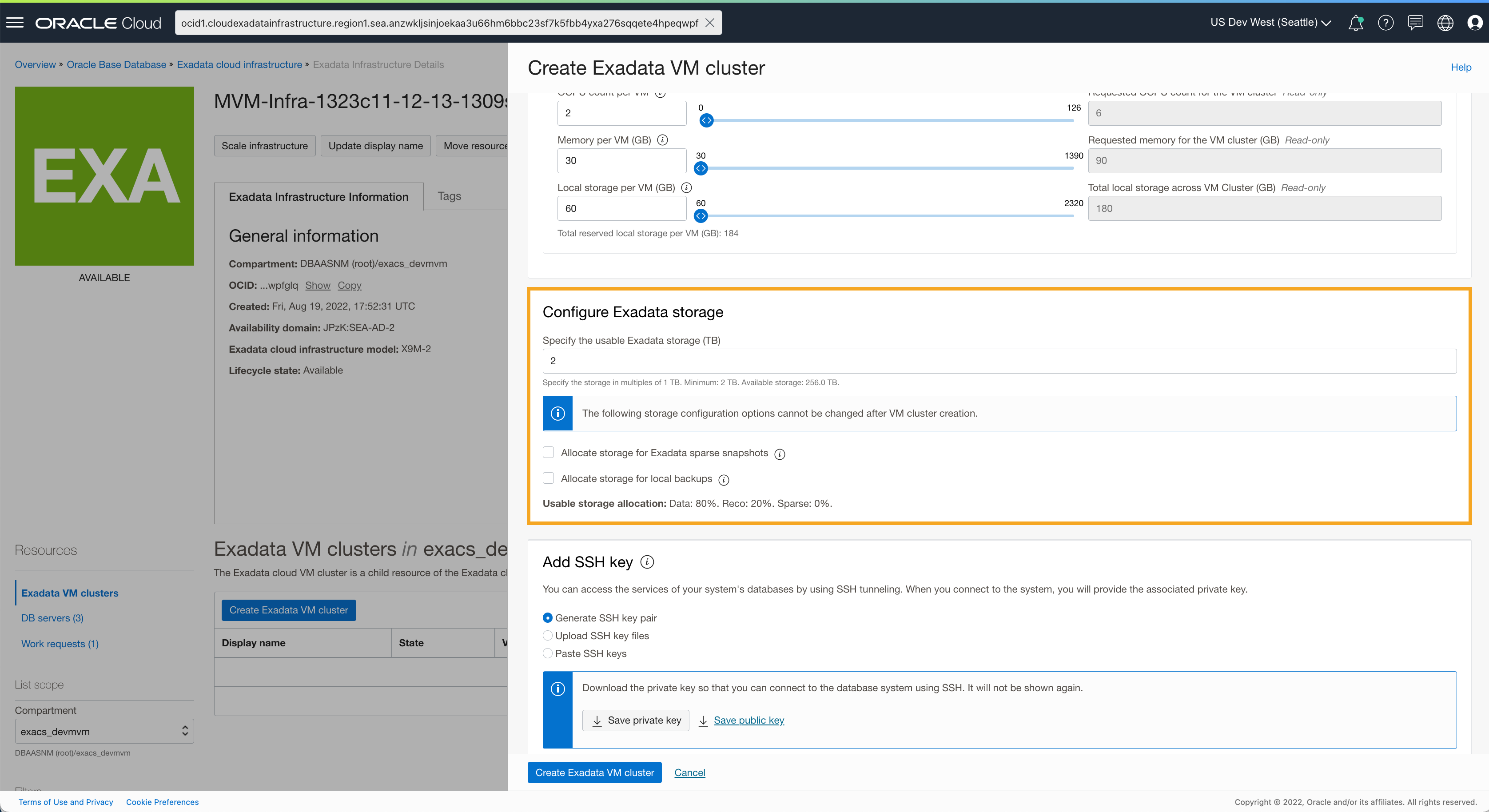Save the private key

(x=635, y=720)
